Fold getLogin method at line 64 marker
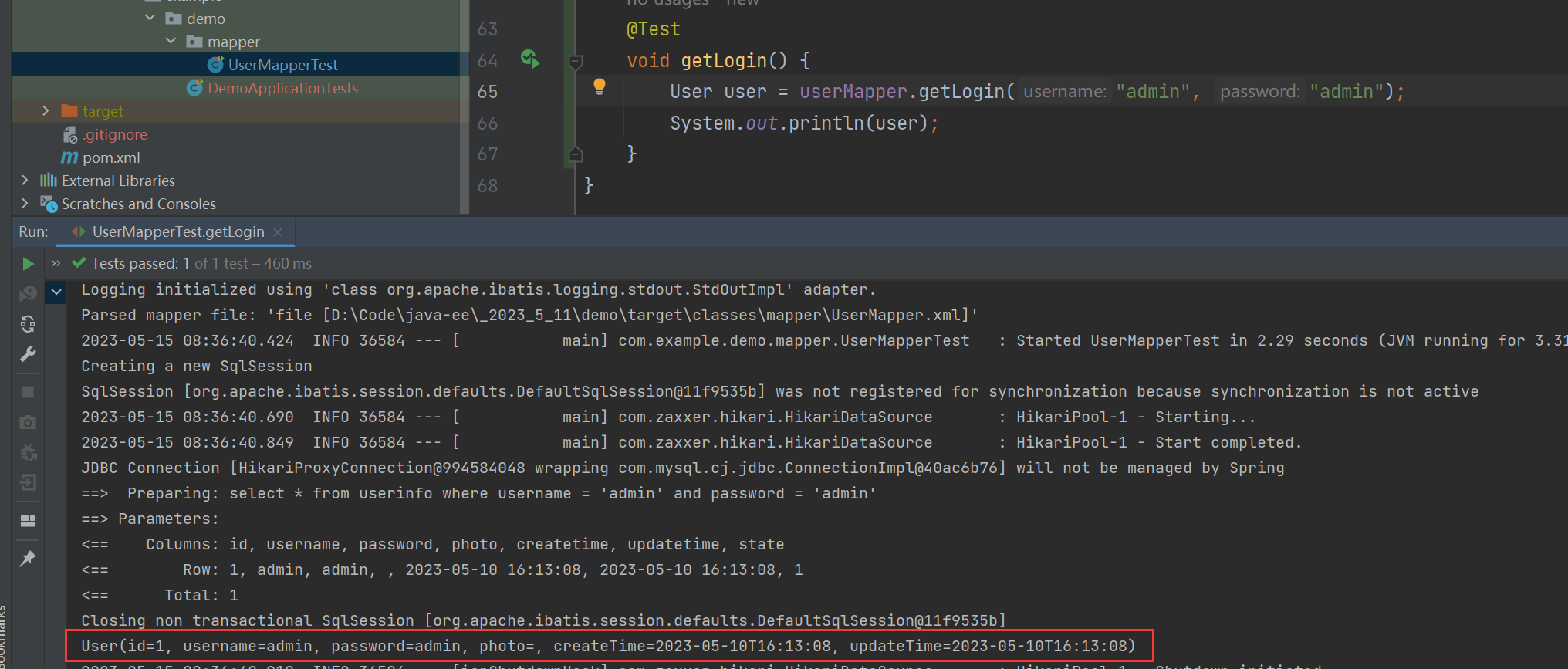This screenshot has height=669, width=1568. click(576, 62)
